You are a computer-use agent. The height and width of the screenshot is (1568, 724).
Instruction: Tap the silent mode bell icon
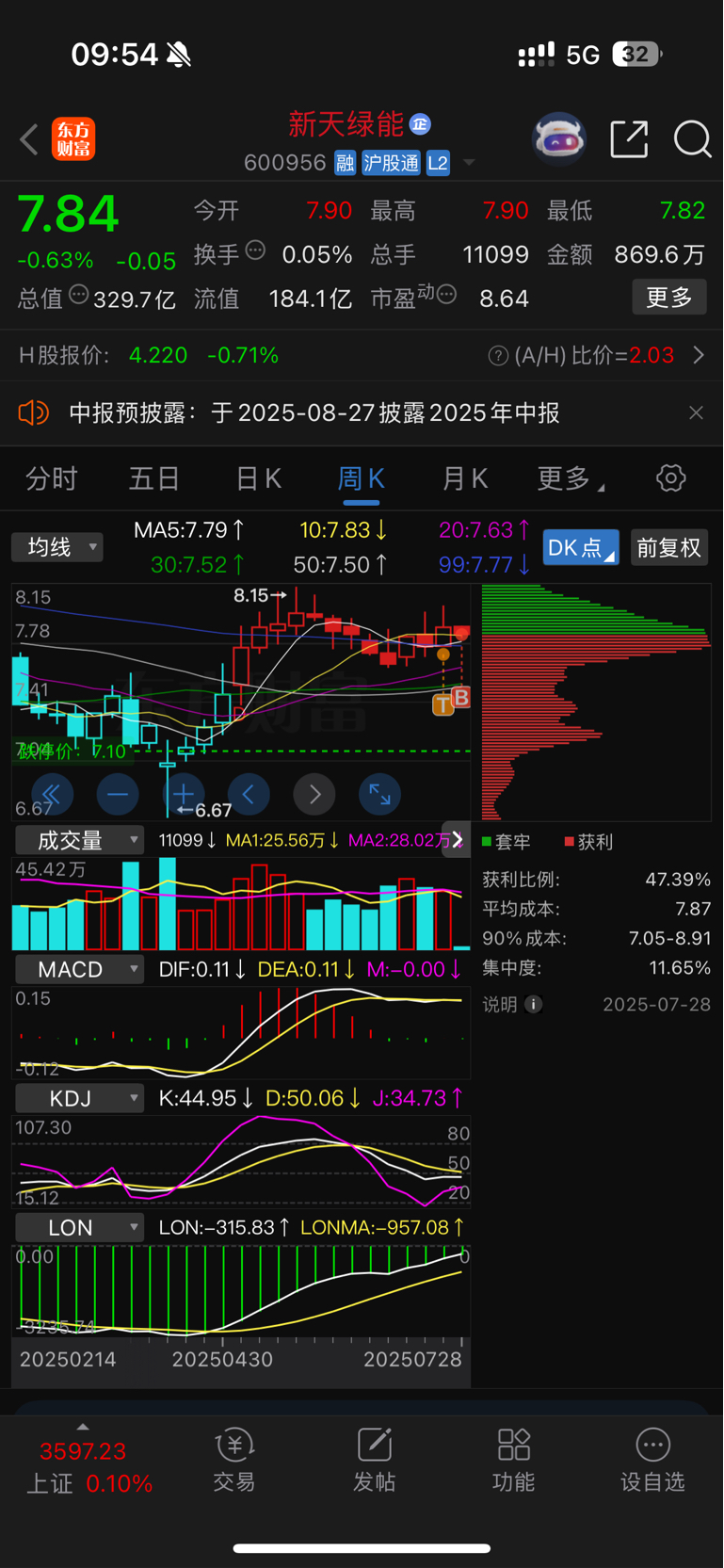pyautogui.click(x=179, y=55)
